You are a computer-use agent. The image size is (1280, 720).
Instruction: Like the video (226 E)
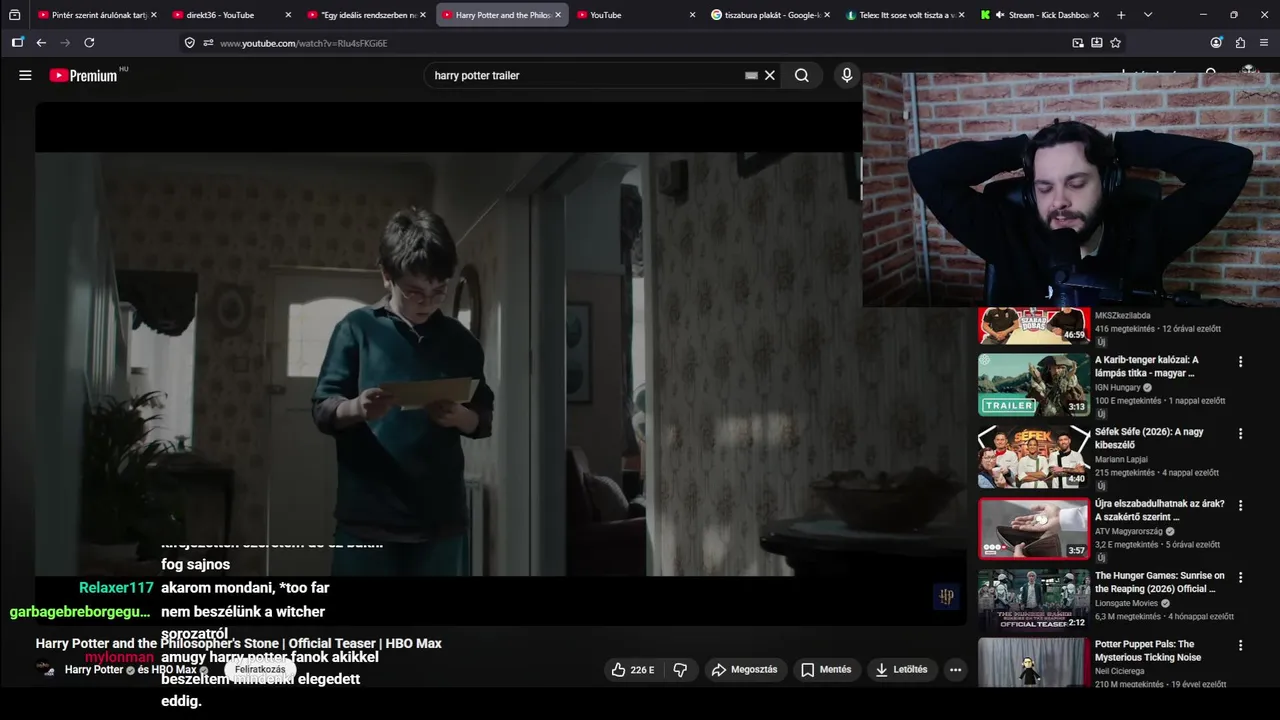(x=633, y=670)
